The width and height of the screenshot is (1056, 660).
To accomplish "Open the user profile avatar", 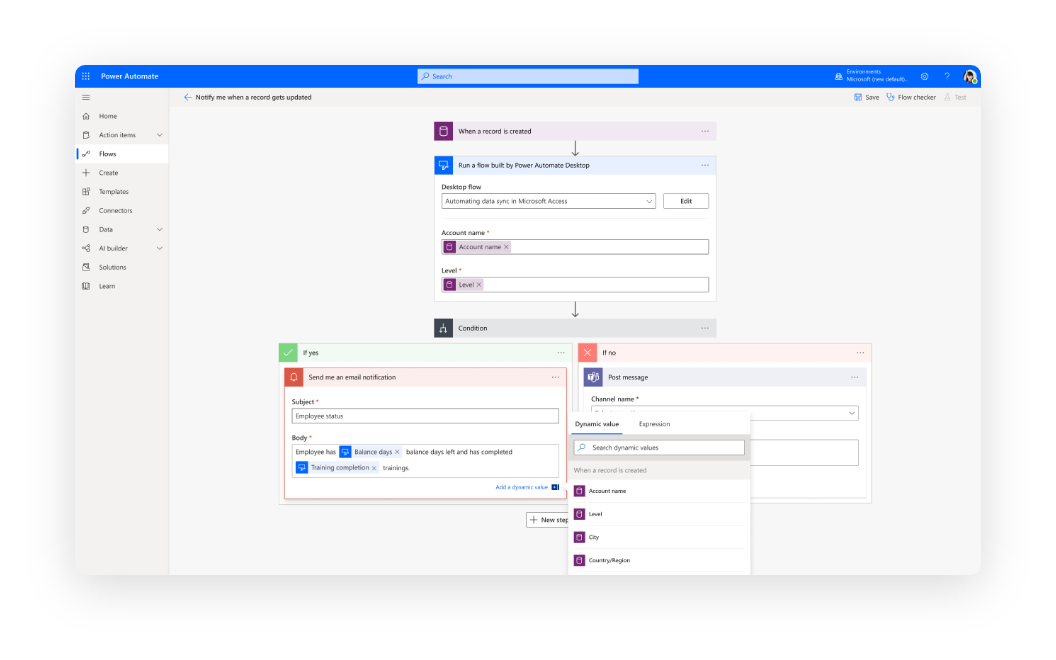I will [970, 76].
